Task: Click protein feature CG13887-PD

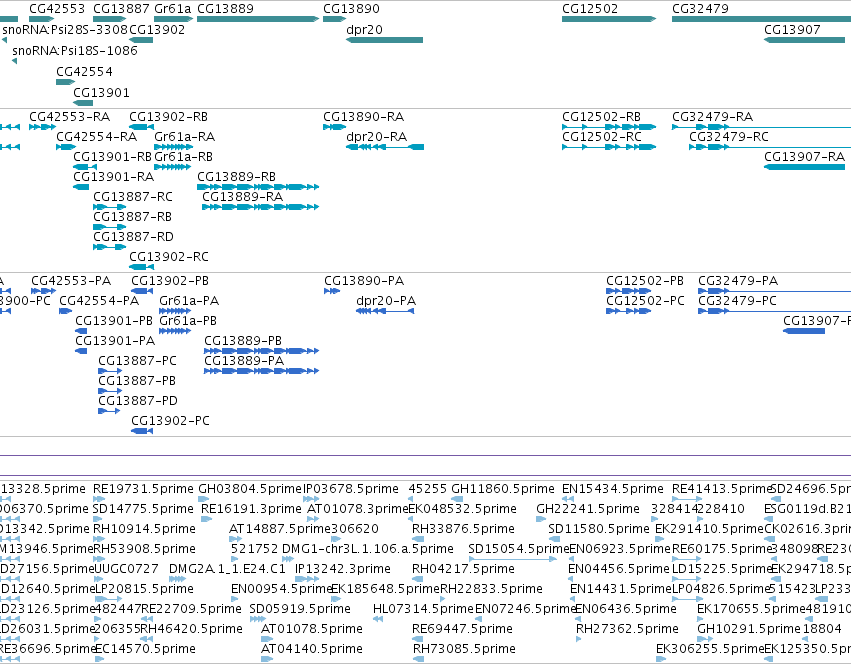Action: 109,411
